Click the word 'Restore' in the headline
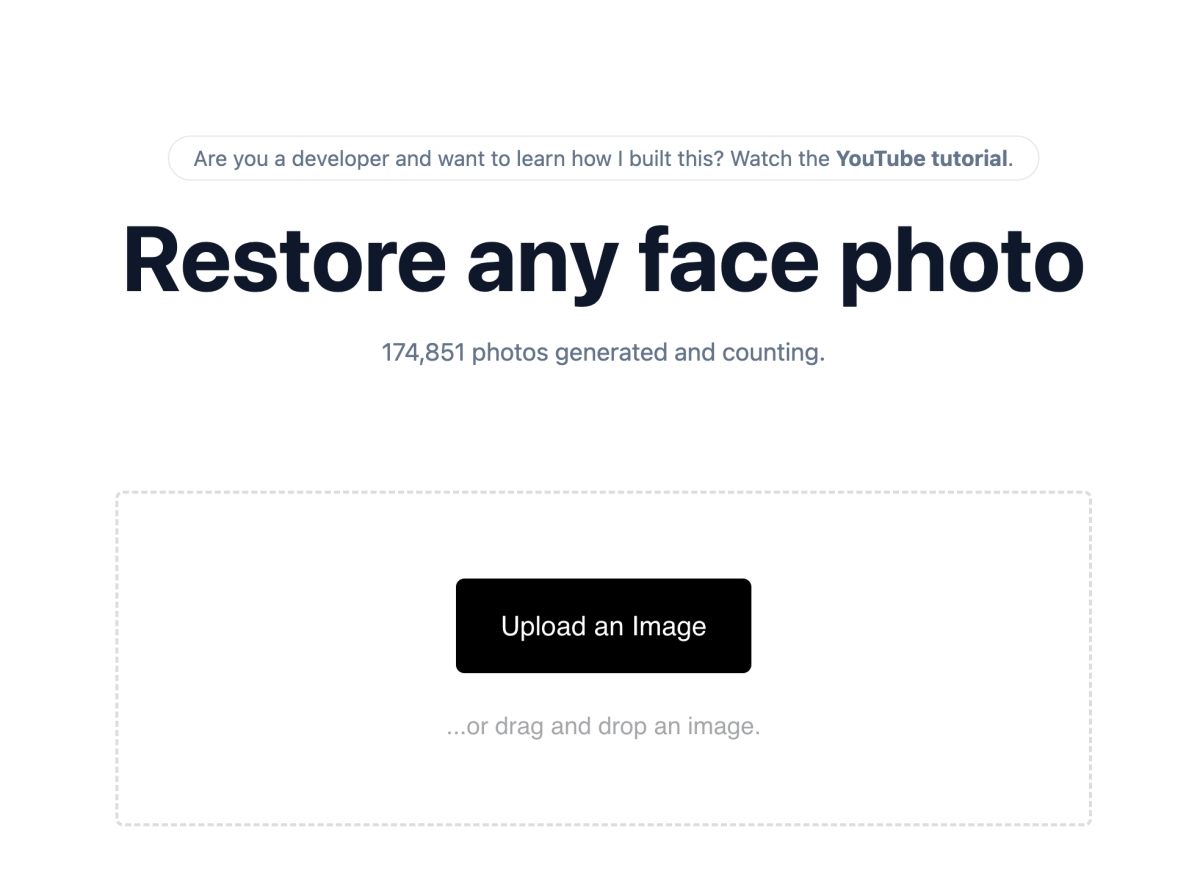 (284, 259)
